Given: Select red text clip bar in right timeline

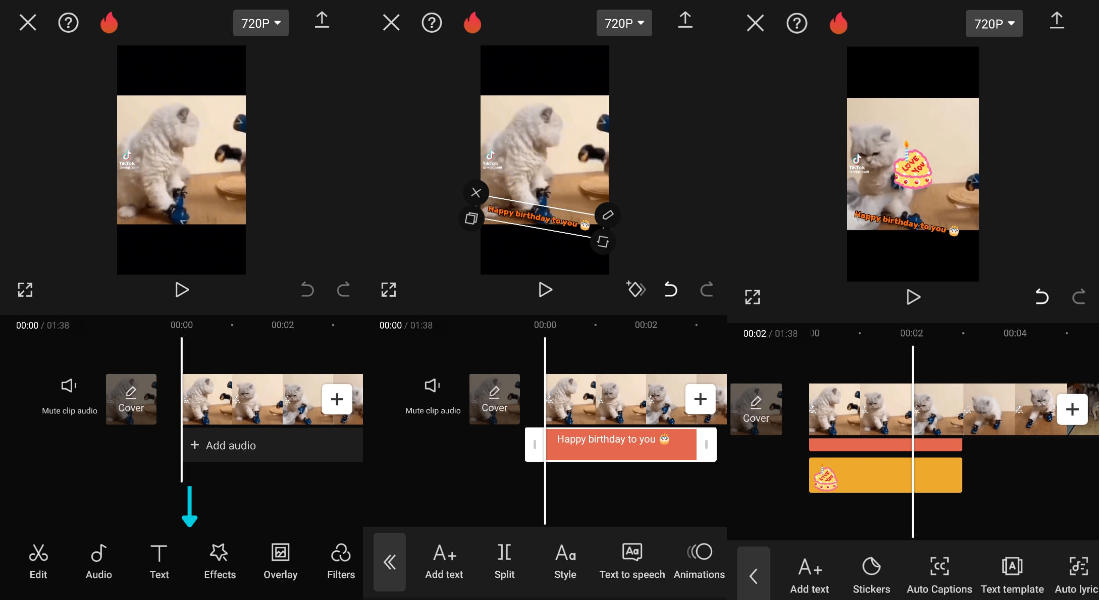Looking at the screenshot, I should pos(885,444).
